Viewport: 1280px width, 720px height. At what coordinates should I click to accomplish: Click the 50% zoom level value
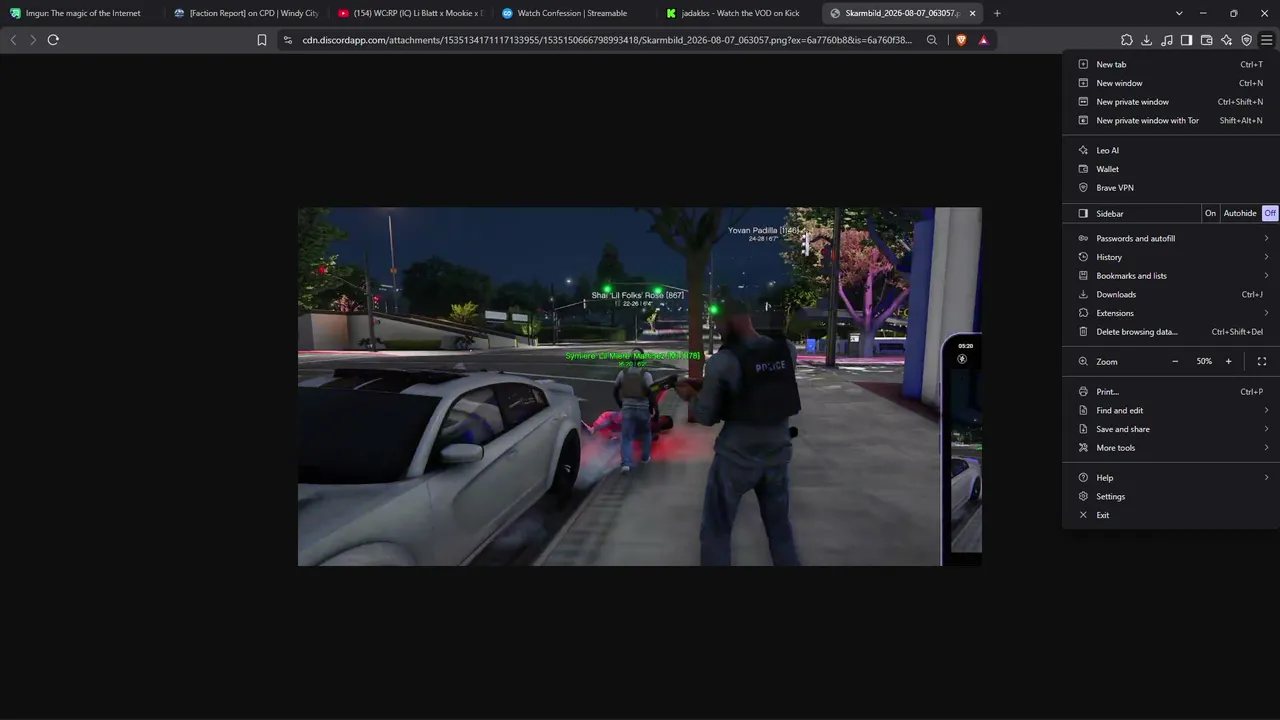tap(1204, 361)
